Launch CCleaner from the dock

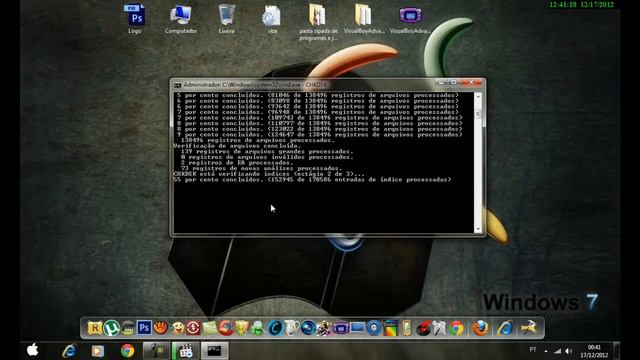(226, 328)
